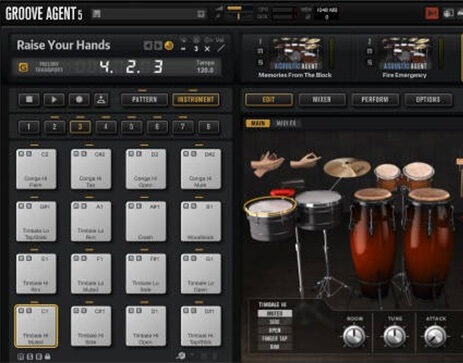The width and height of the screenshot is (463, 363).
Task: Click the padlock icon below the pads
Action: [x=48, y=356]
